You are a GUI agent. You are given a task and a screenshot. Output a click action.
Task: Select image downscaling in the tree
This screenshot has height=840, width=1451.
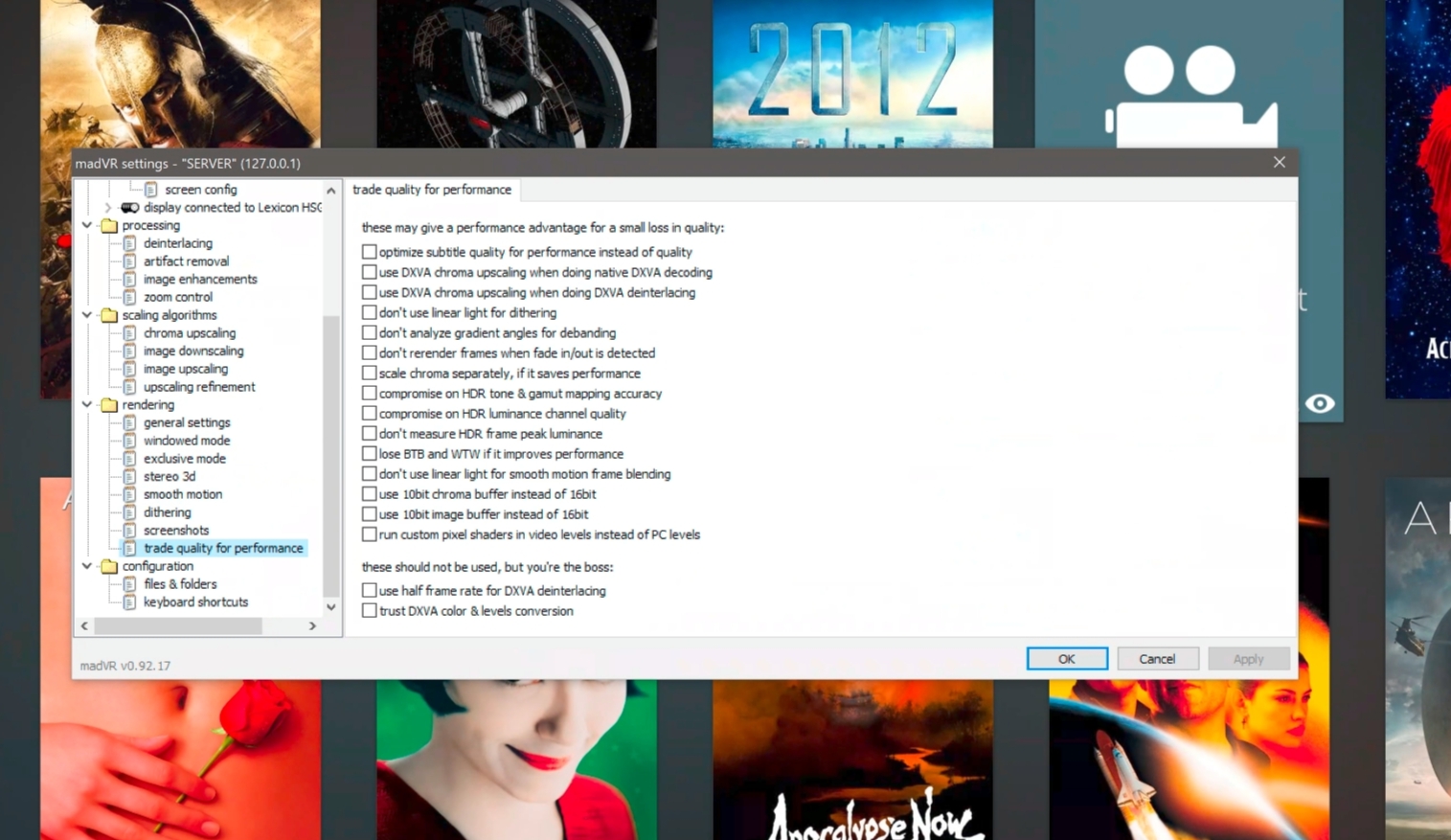point(193,352)
